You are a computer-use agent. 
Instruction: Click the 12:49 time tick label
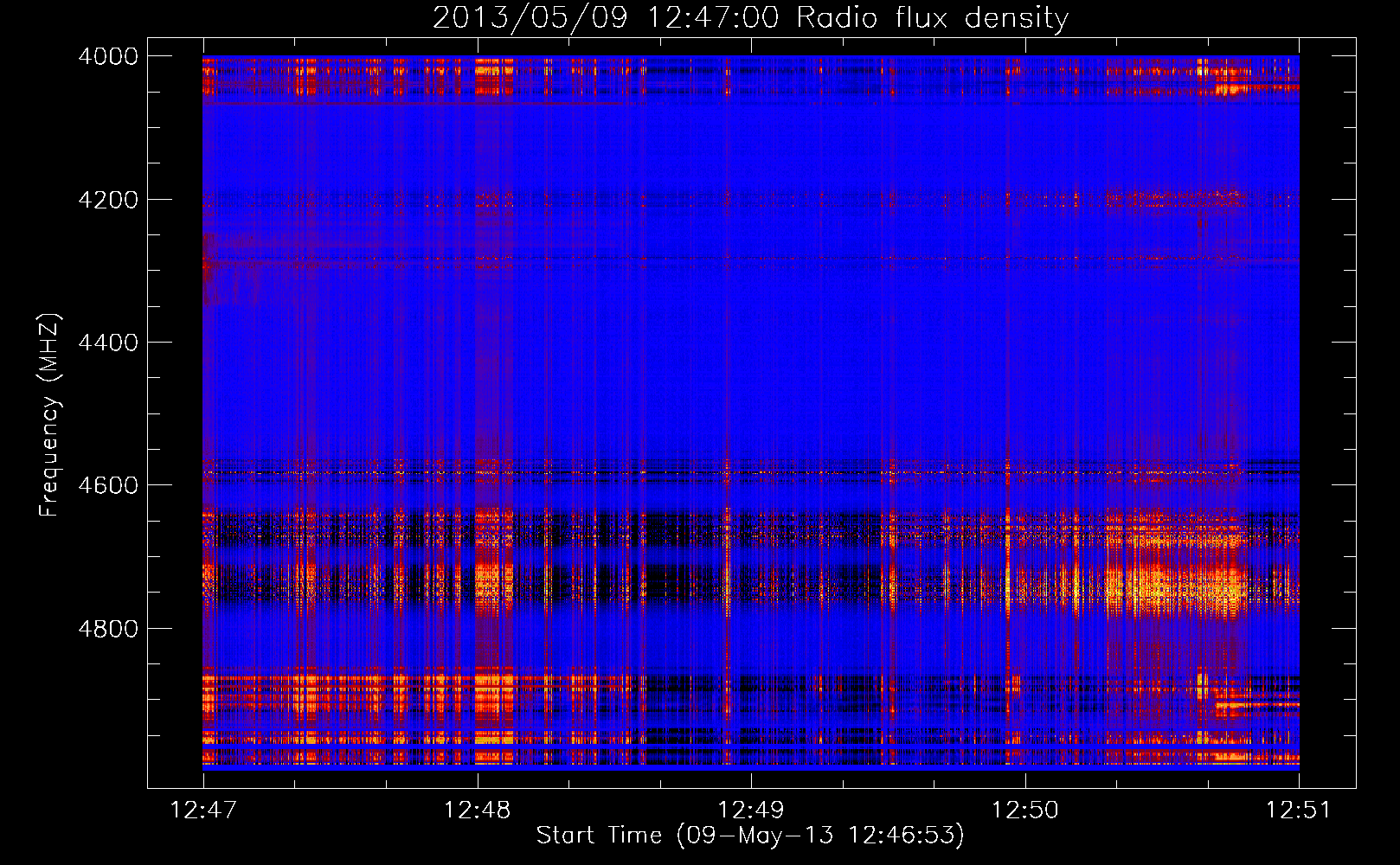[x=751, y=811]
